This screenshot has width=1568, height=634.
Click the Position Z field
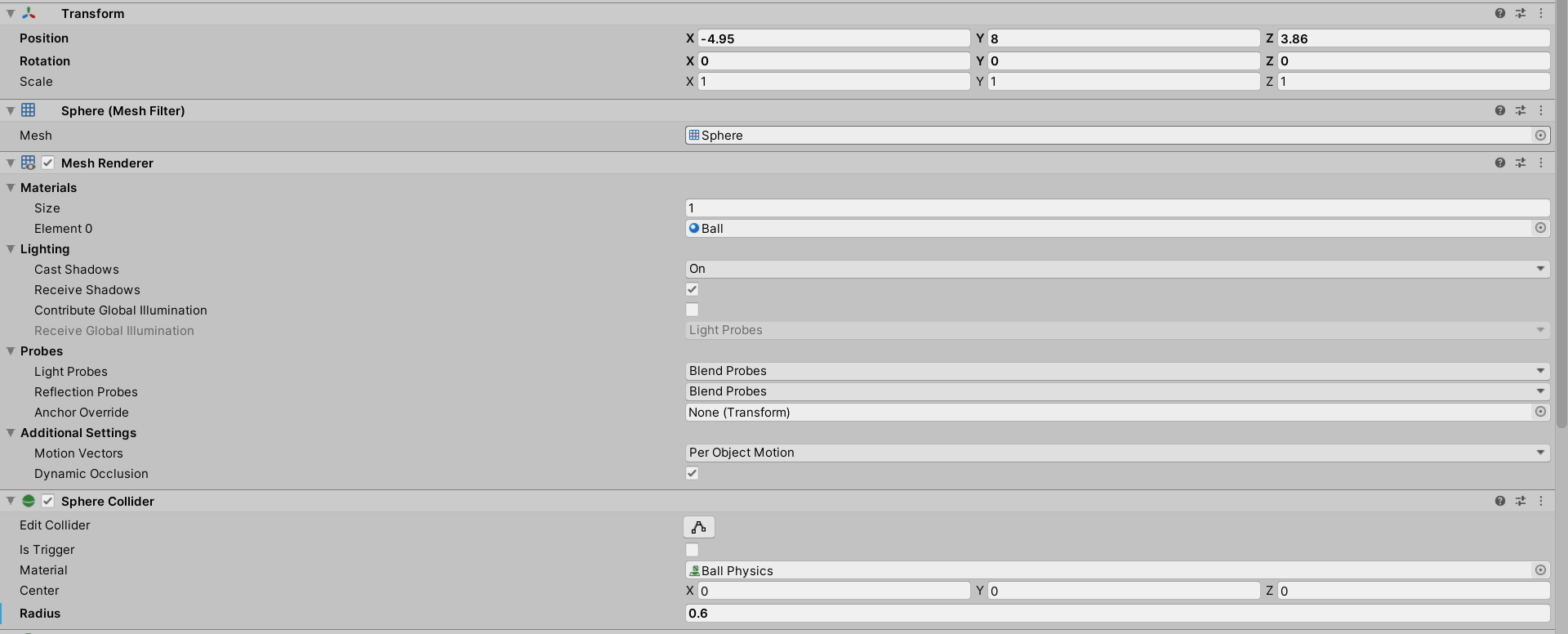point(1414,38)
